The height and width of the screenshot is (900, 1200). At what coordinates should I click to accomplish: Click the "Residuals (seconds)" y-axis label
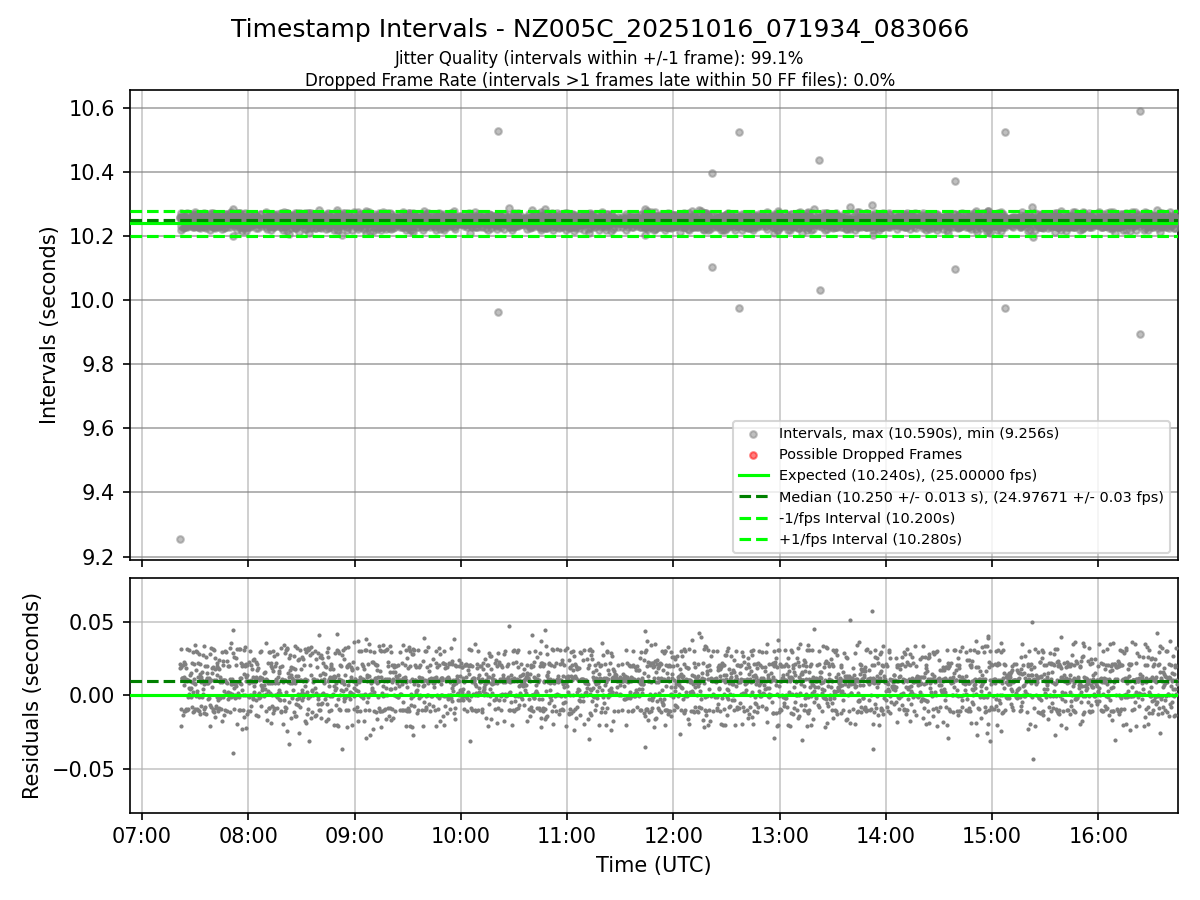(x=31, y=696)
